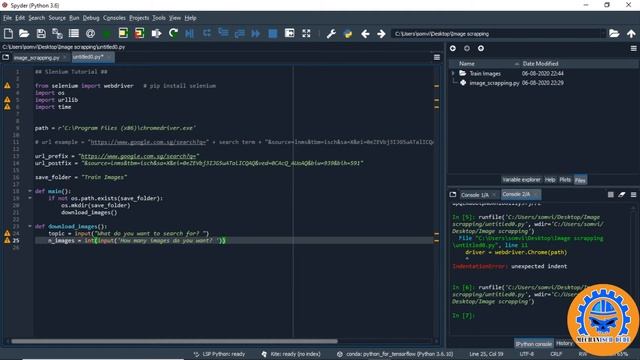Interrupt kernel with console stop square
Screen dimensions: 640x360
point(611,195)
